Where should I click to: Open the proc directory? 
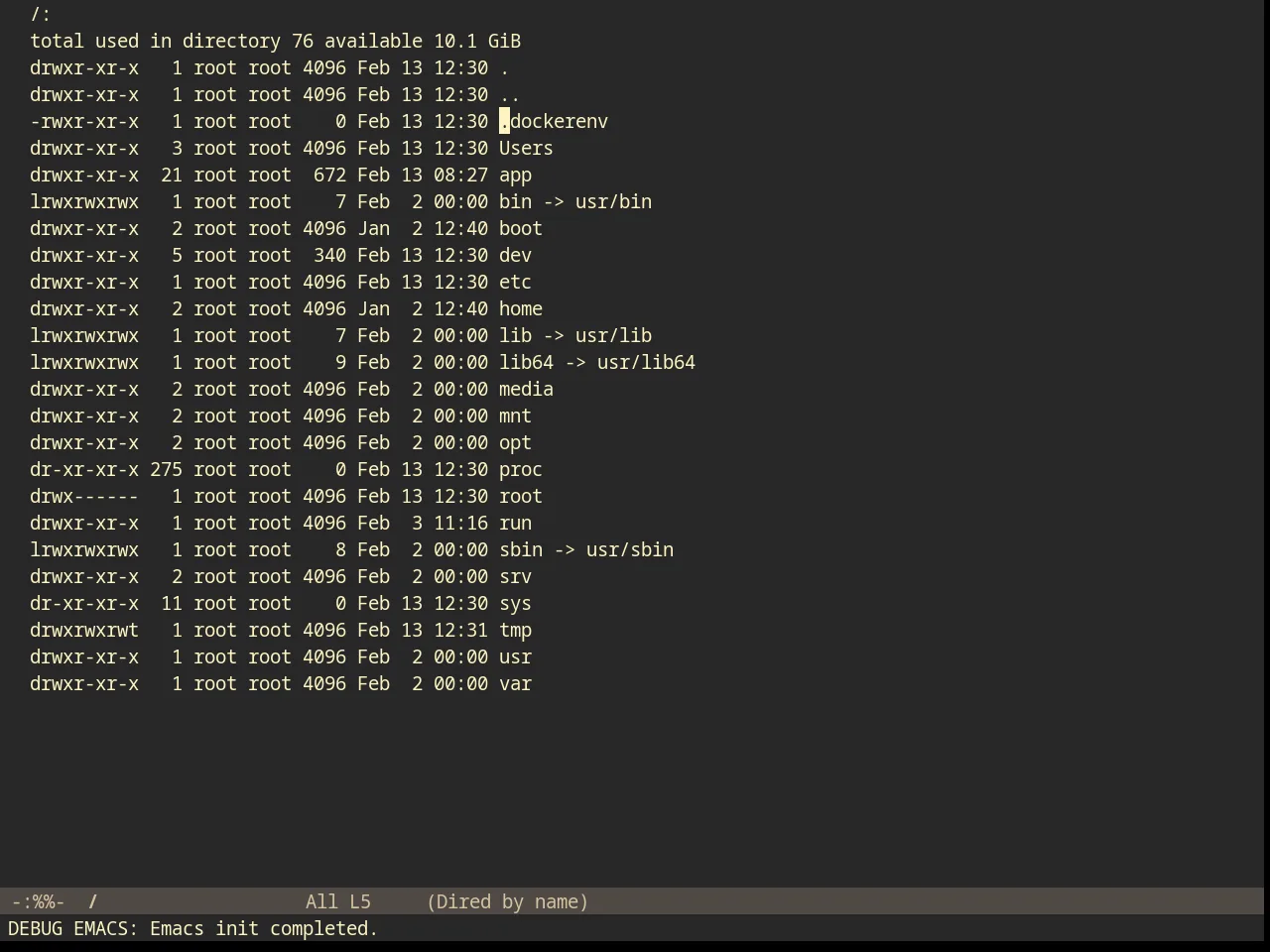tap(521, 470)
